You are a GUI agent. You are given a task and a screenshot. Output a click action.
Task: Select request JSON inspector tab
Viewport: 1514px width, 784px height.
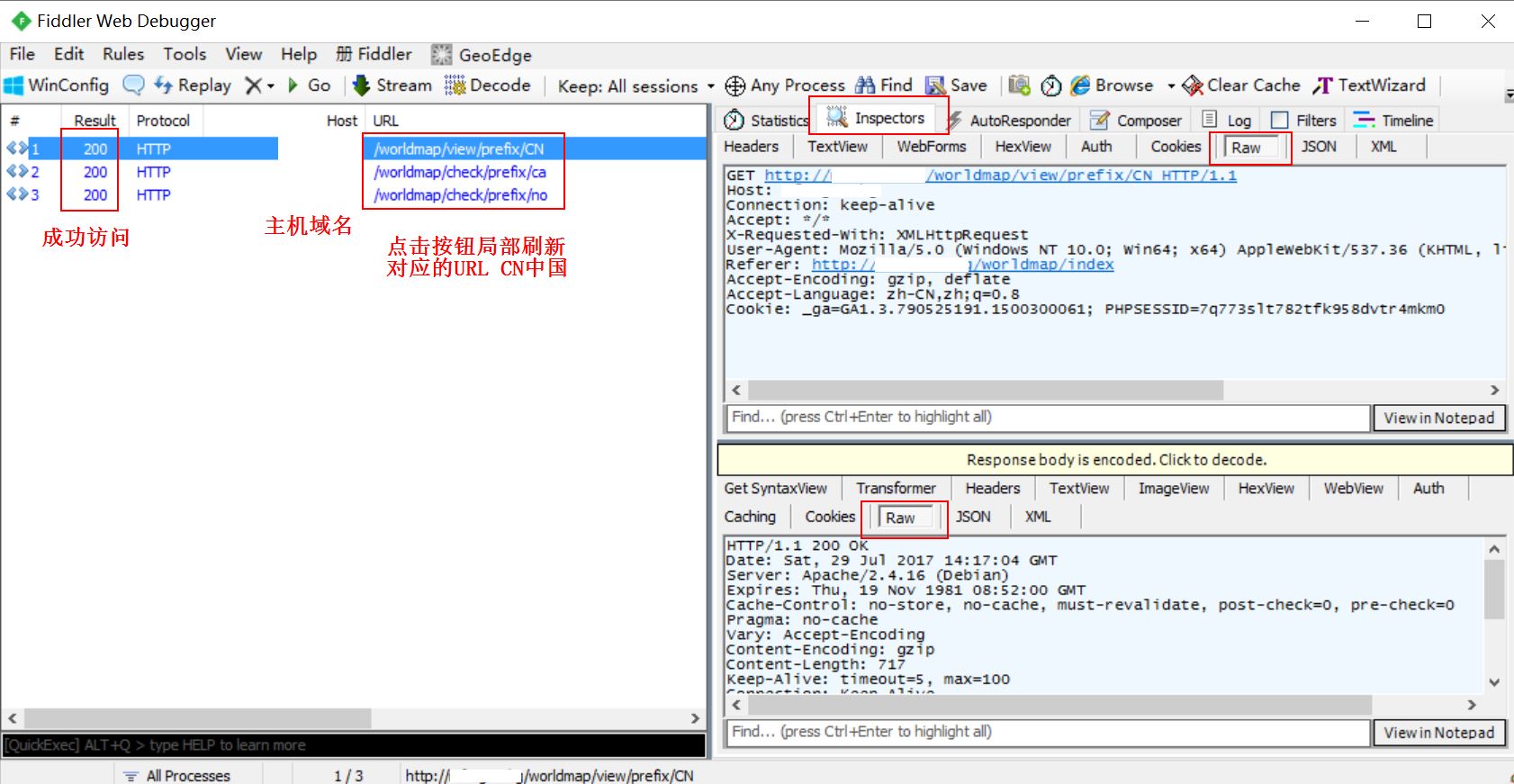1319,147
